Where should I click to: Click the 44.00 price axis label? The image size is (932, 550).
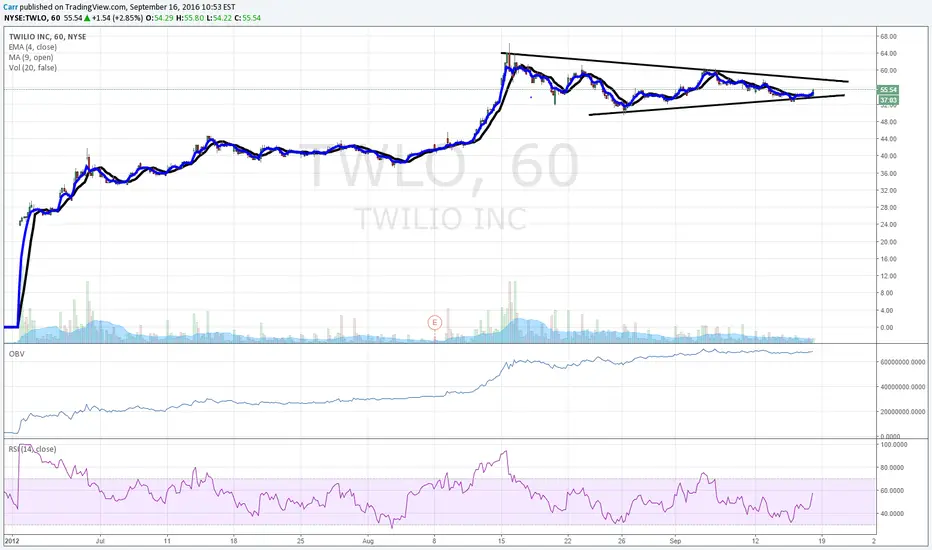tap(888, 139)
